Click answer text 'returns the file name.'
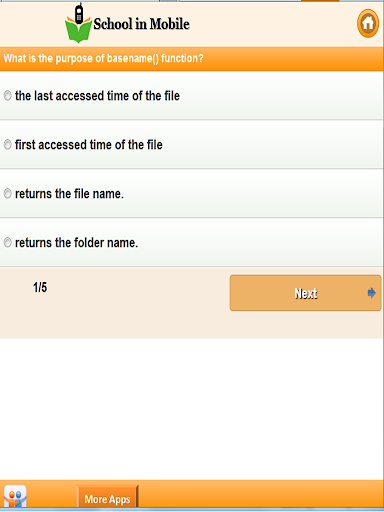This screenshot has height=512, width=384. click(x=69, y=194)
